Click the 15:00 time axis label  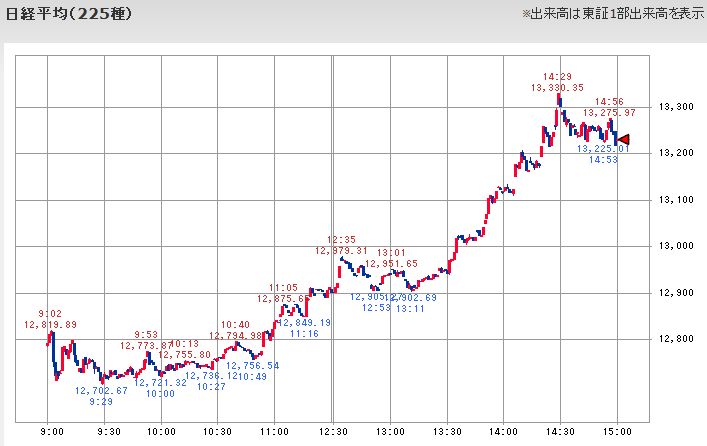pyautogui.click(x=617, y=432)
